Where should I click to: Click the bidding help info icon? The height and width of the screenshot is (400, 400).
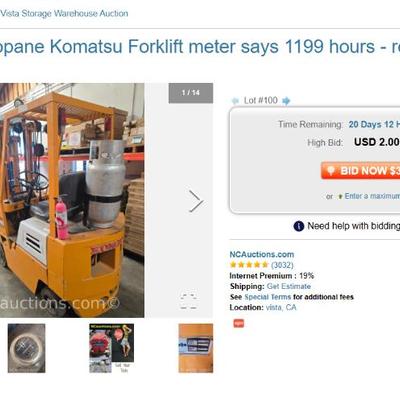pos(299,226)
